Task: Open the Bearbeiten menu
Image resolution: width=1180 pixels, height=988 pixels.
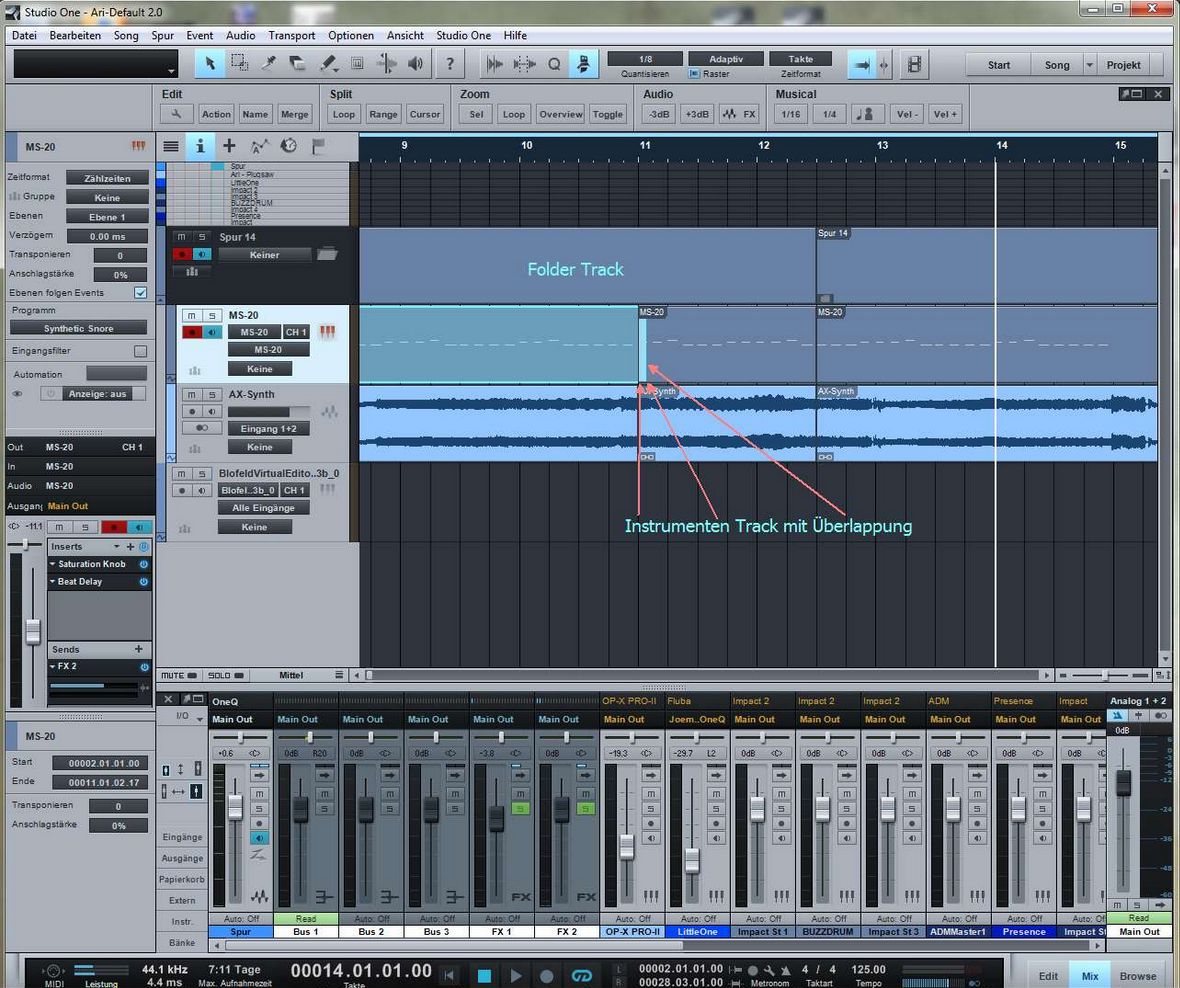Action: pyautogui.click(x=75, y=35)
